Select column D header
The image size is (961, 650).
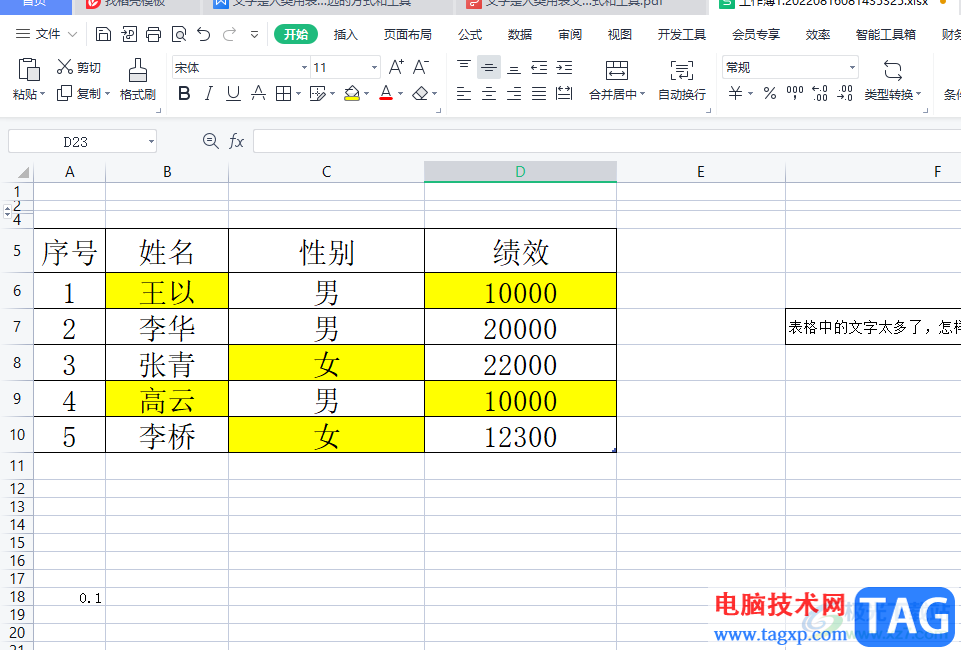[520, 172]
